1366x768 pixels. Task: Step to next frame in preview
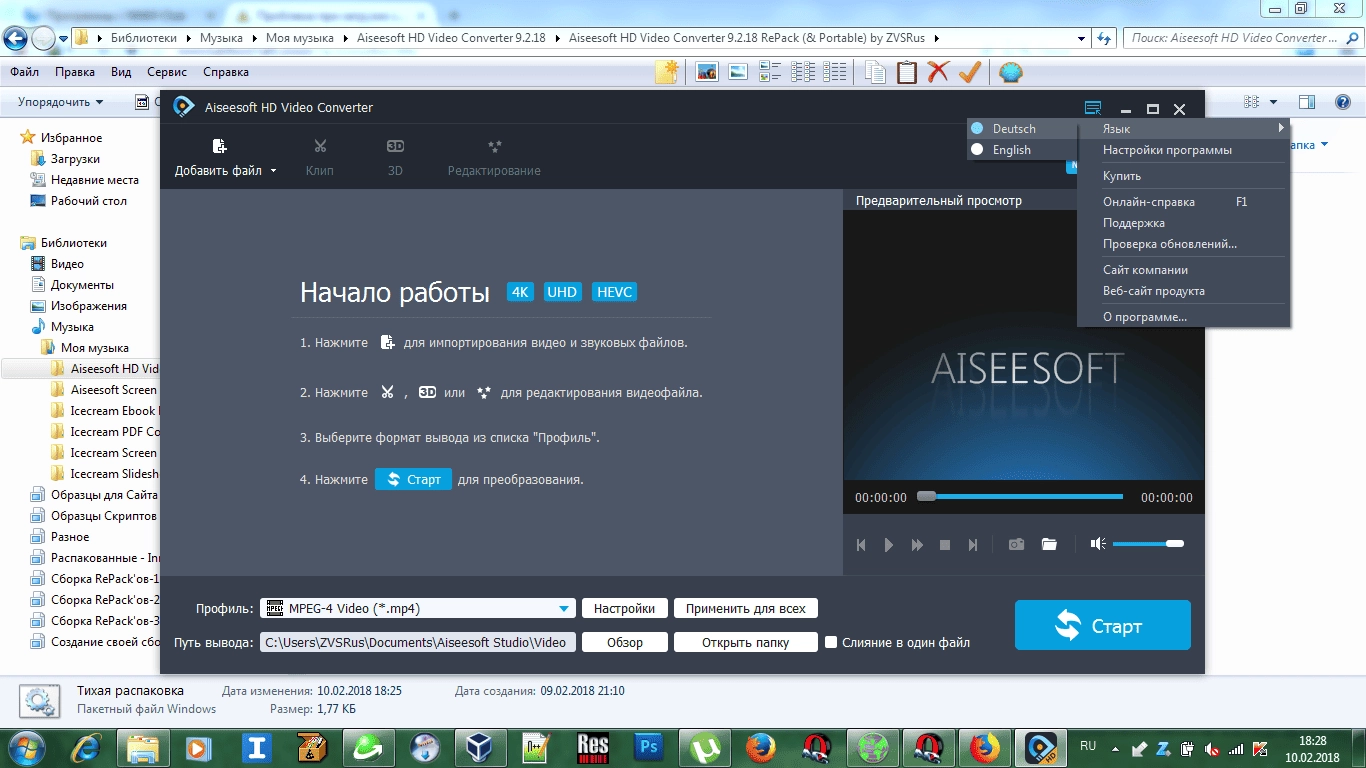(973, 545)
